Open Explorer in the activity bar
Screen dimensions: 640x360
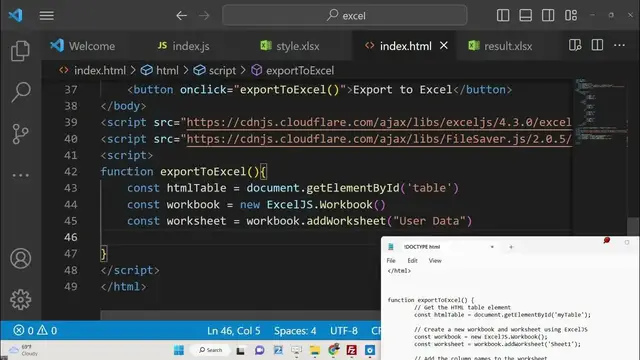(x=20, y=51)
